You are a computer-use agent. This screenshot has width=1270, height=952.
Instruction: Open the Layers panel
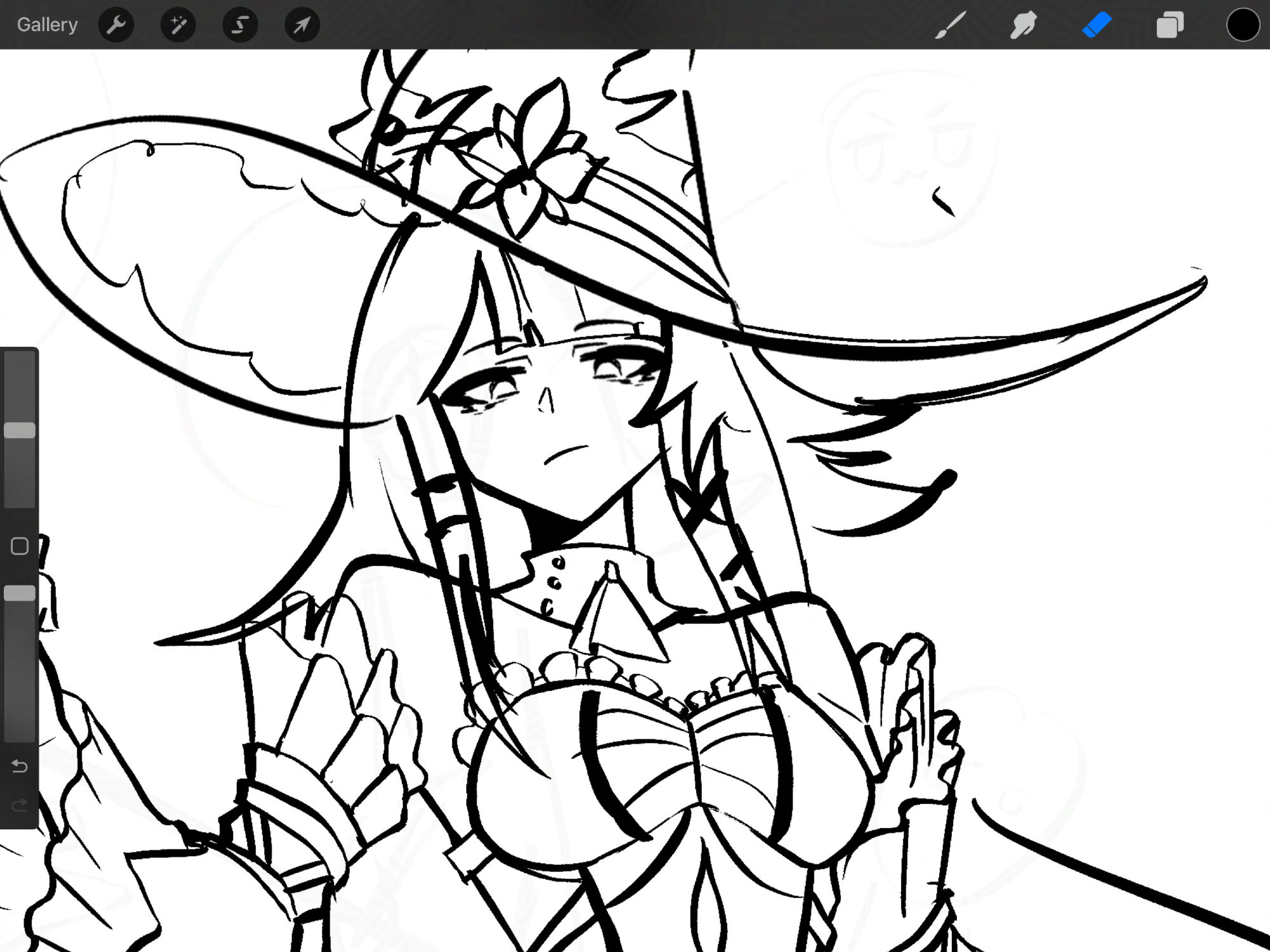click(x=1170, y=25)
